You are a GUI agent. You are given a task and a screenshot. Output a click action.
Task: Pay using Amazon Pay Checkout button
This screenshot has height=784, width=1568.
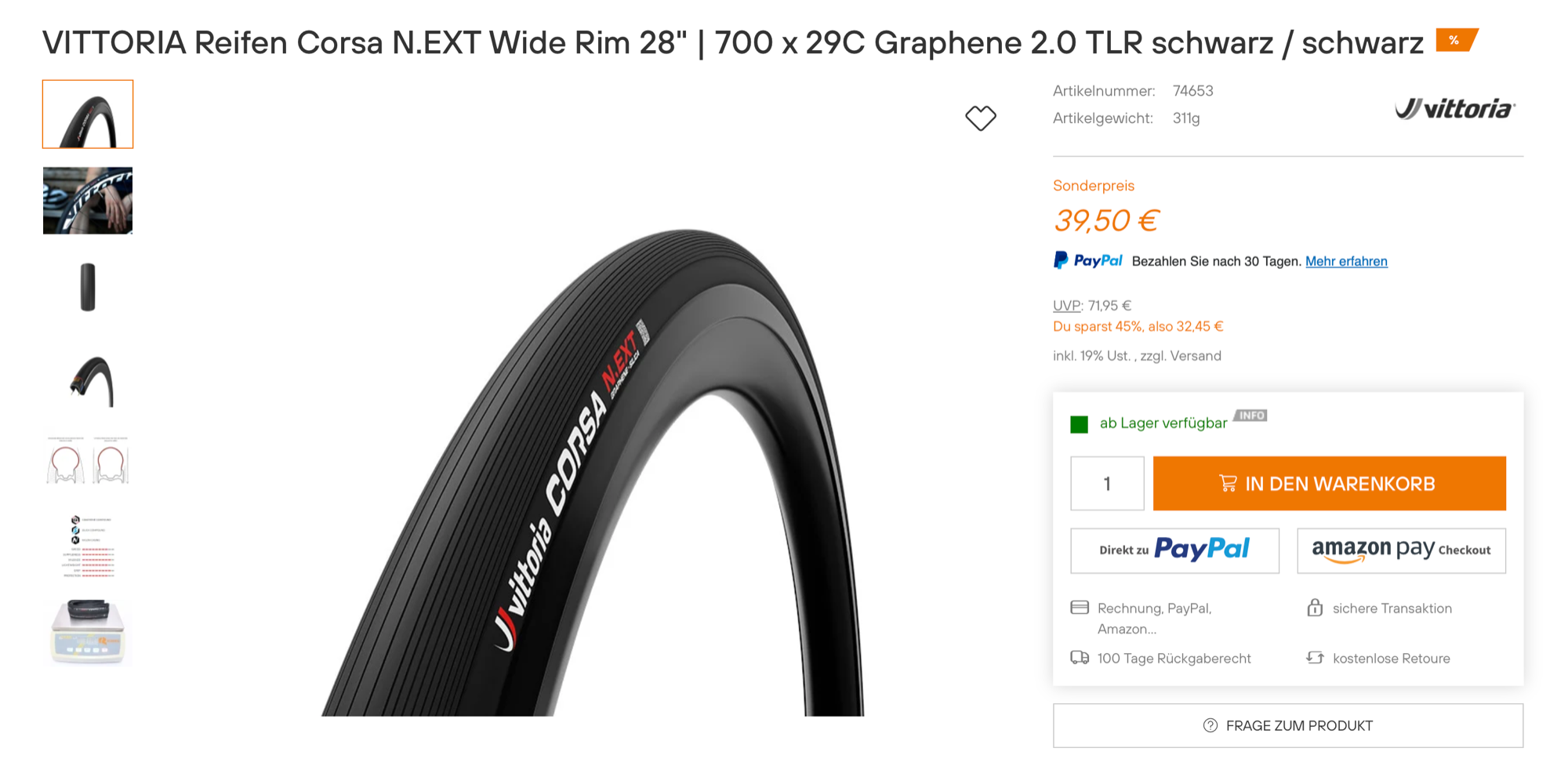pyautogui.click(x=1401, y=550)
